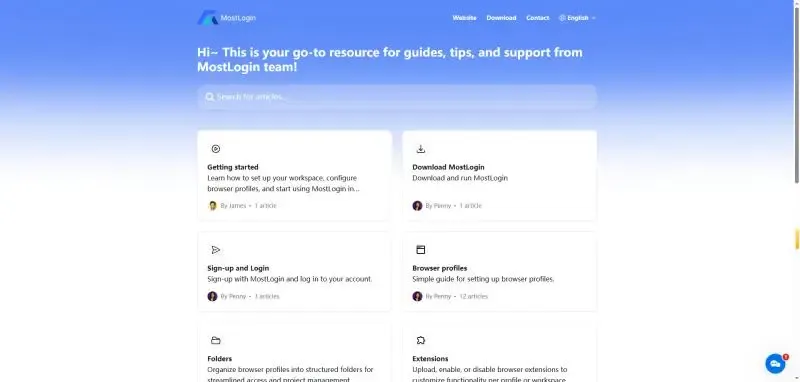800x382 pixels.
Task: Click Penny's avatar in Sign-up and Login card
Action: click(x=213, y=296)
